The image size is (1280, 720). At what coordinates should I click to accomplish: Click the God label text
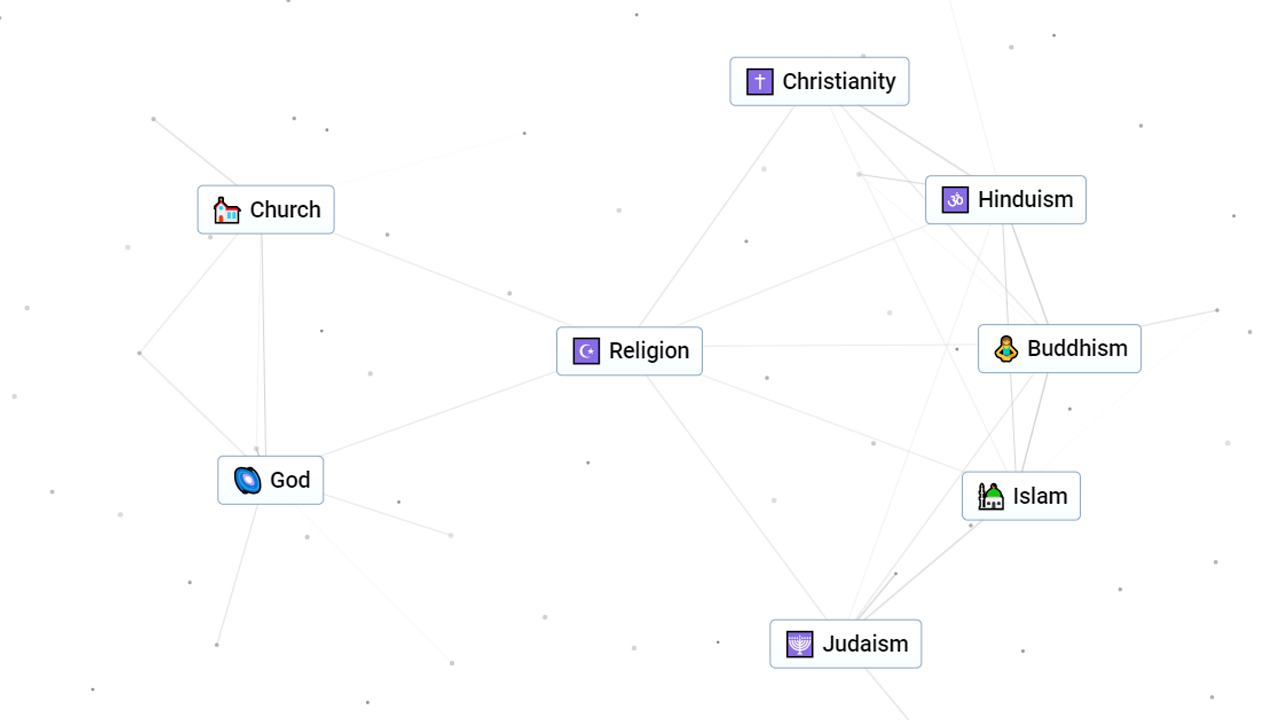(x=290, y=480)
